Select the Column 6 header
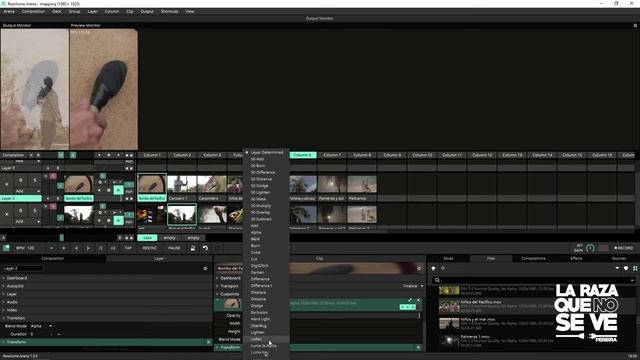Viewport: 640px width, 360px height. coord(302,155)
